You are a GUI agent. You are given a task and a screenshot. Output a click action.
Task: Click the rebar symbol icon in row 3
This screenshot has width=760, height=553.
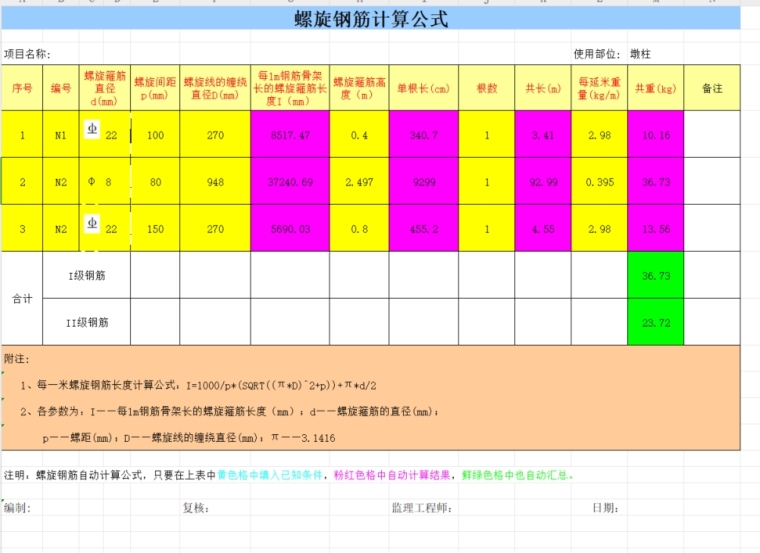pos(91,225)
